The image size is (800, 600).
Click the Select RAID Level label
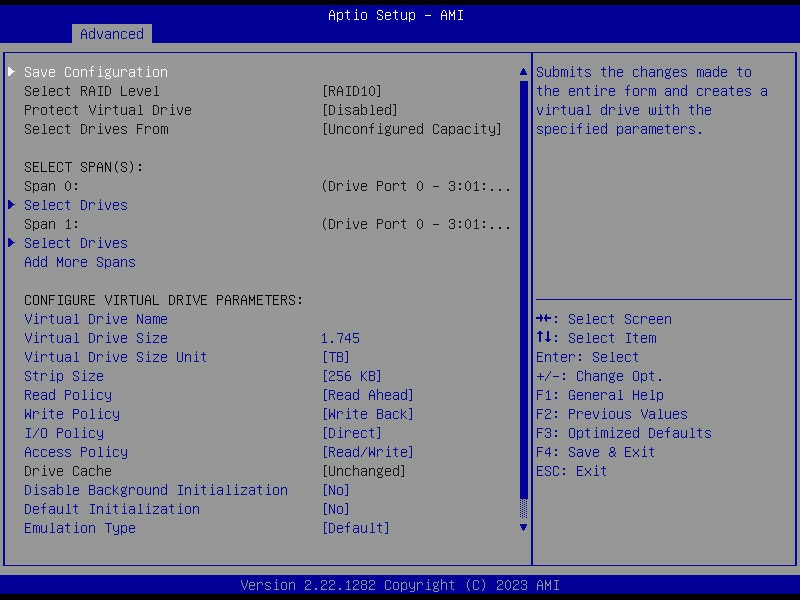coord(92,91)
